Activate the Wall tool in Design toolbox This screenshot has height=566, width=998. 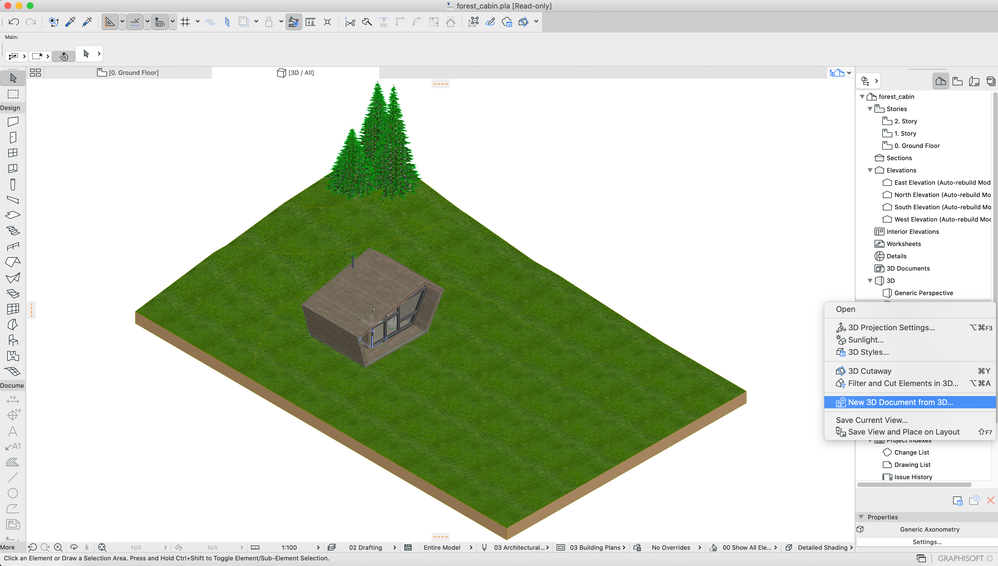coord(13,122)
